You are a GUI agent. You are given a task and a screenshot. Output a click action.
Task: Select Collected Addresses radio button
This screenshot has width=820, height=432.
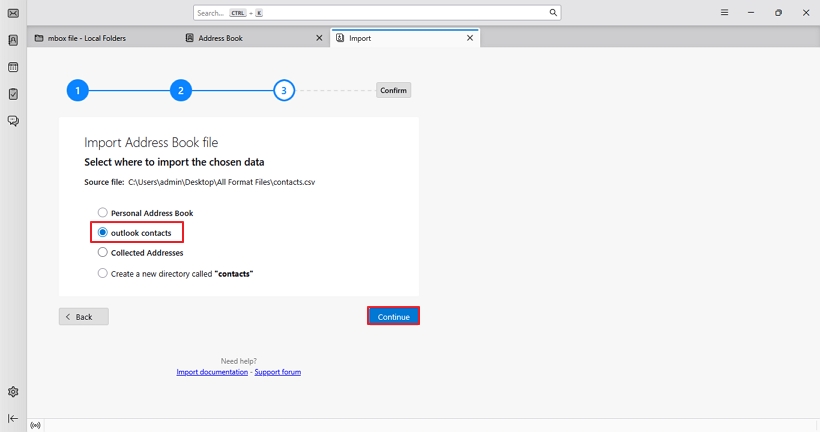(x=102, y=252)
